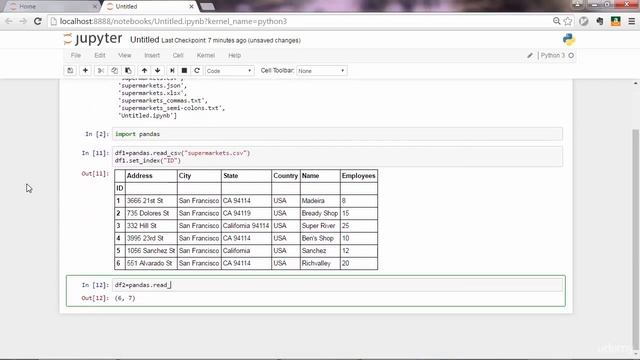Open the browser zoom magnifier icon
The image size is (640, 360).
tap(556, 21)
